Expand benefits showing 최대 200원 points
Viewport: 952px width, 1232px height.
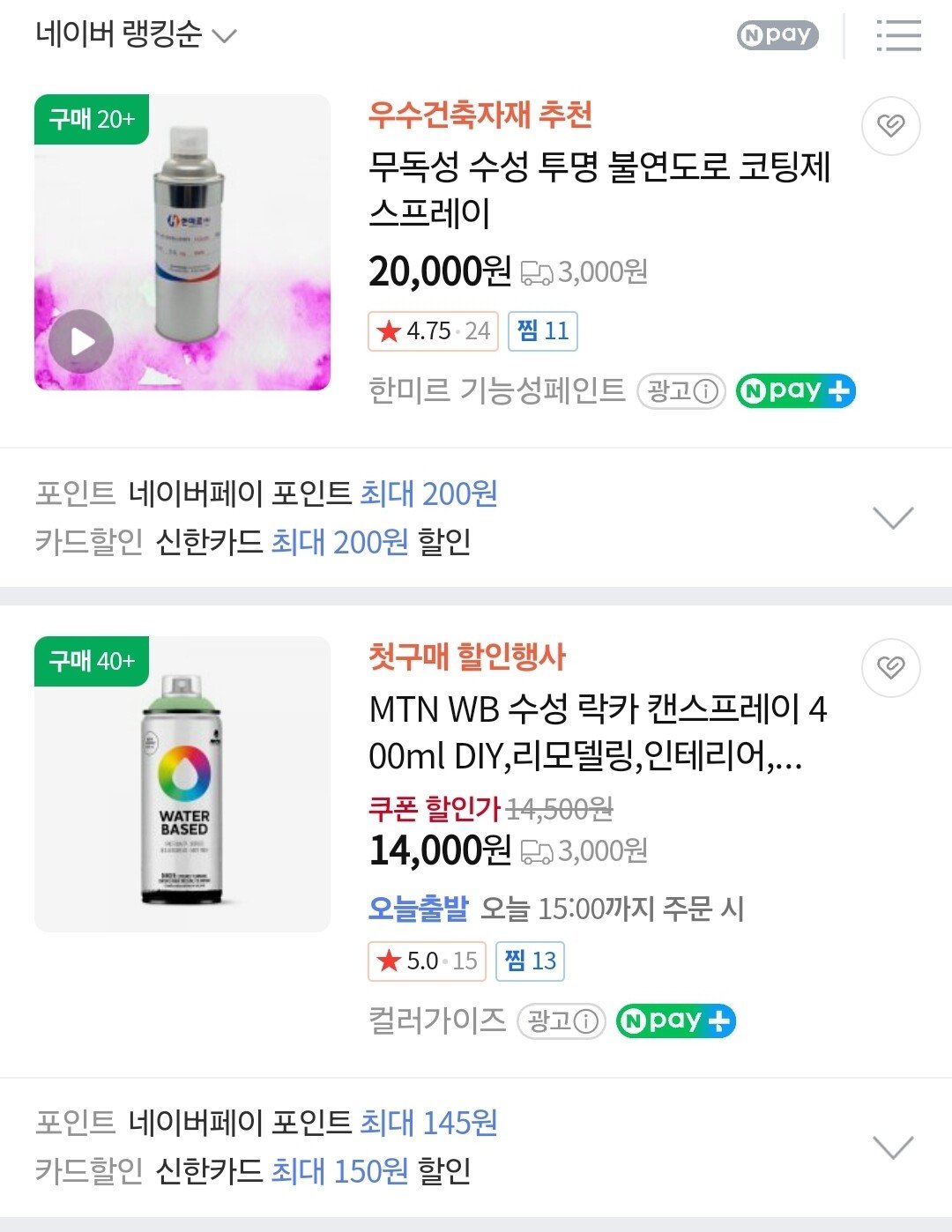click(x=892, y=517)
